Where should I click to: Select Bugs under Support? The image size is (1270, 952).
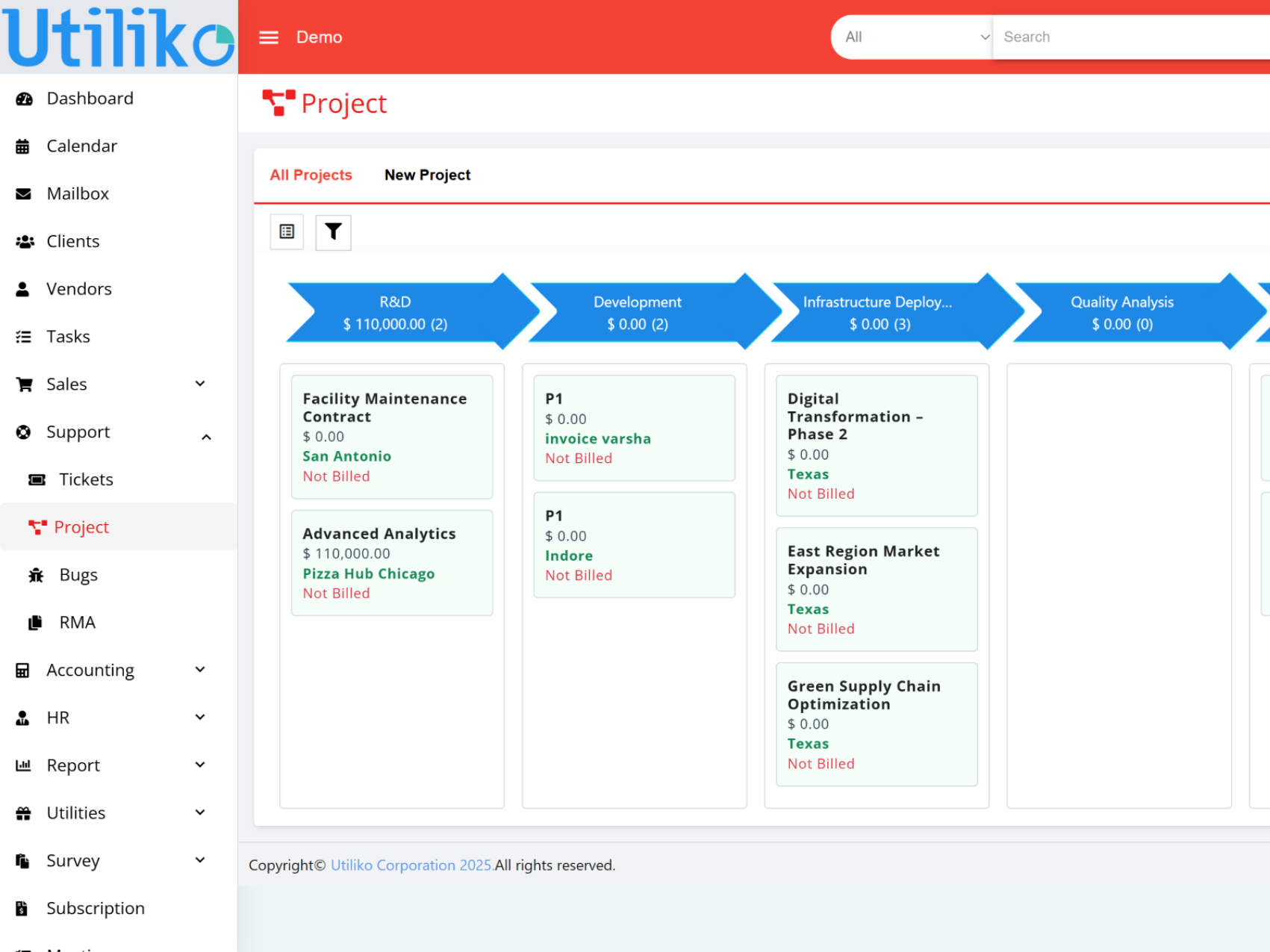[78, 575]
